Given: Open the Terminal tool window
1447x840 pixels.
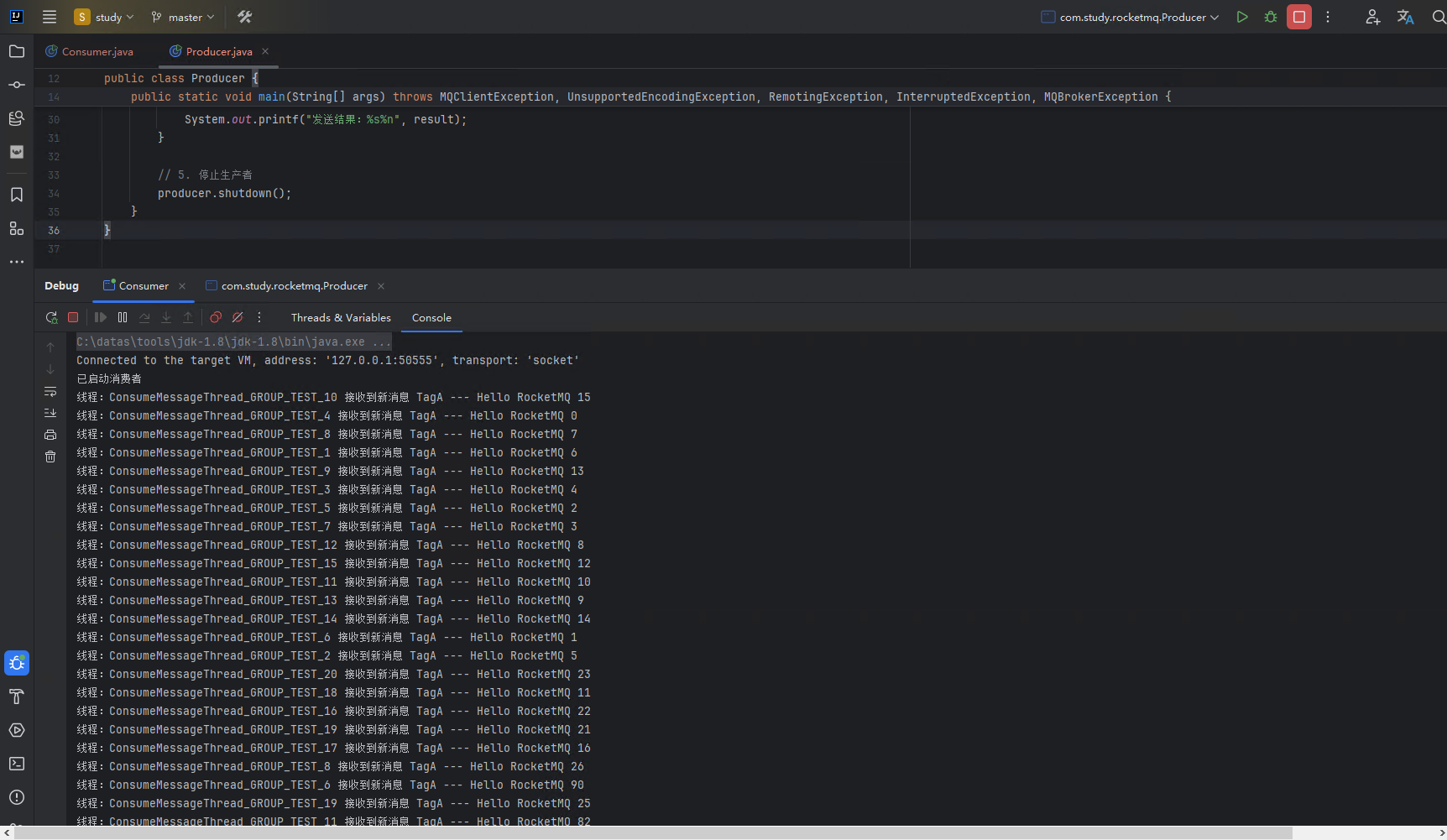Looking at the screenshot, I should click(x=17, y=764).
